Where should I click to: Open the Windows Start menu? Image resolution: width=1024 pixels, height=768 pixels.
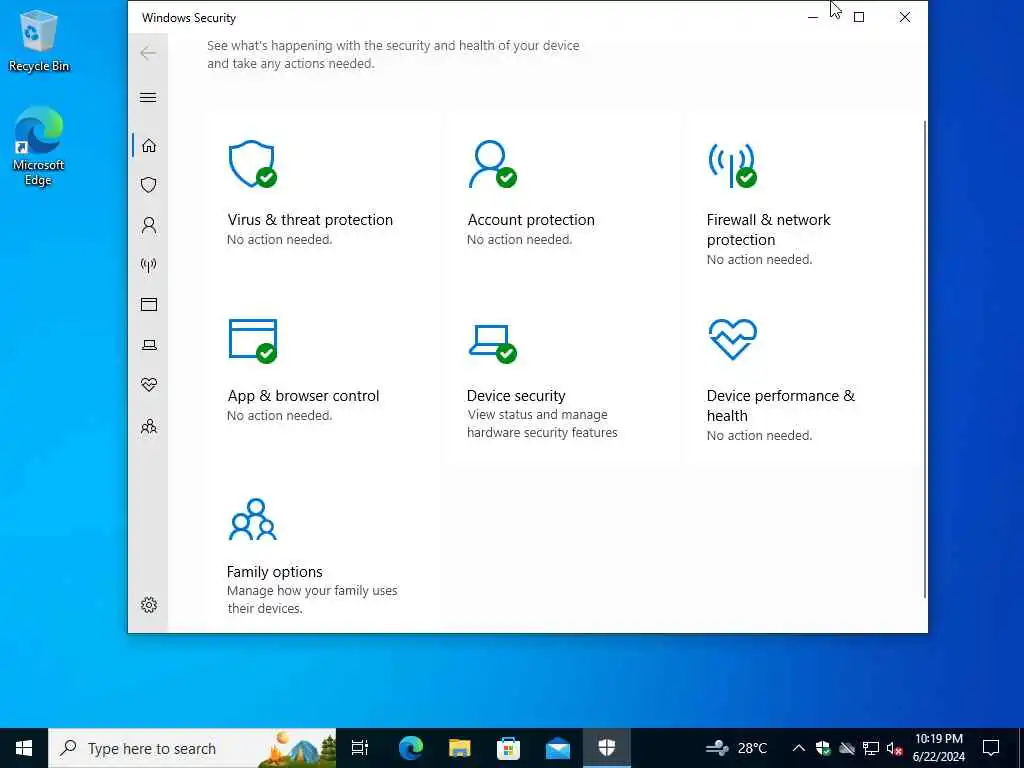[24, 748]
